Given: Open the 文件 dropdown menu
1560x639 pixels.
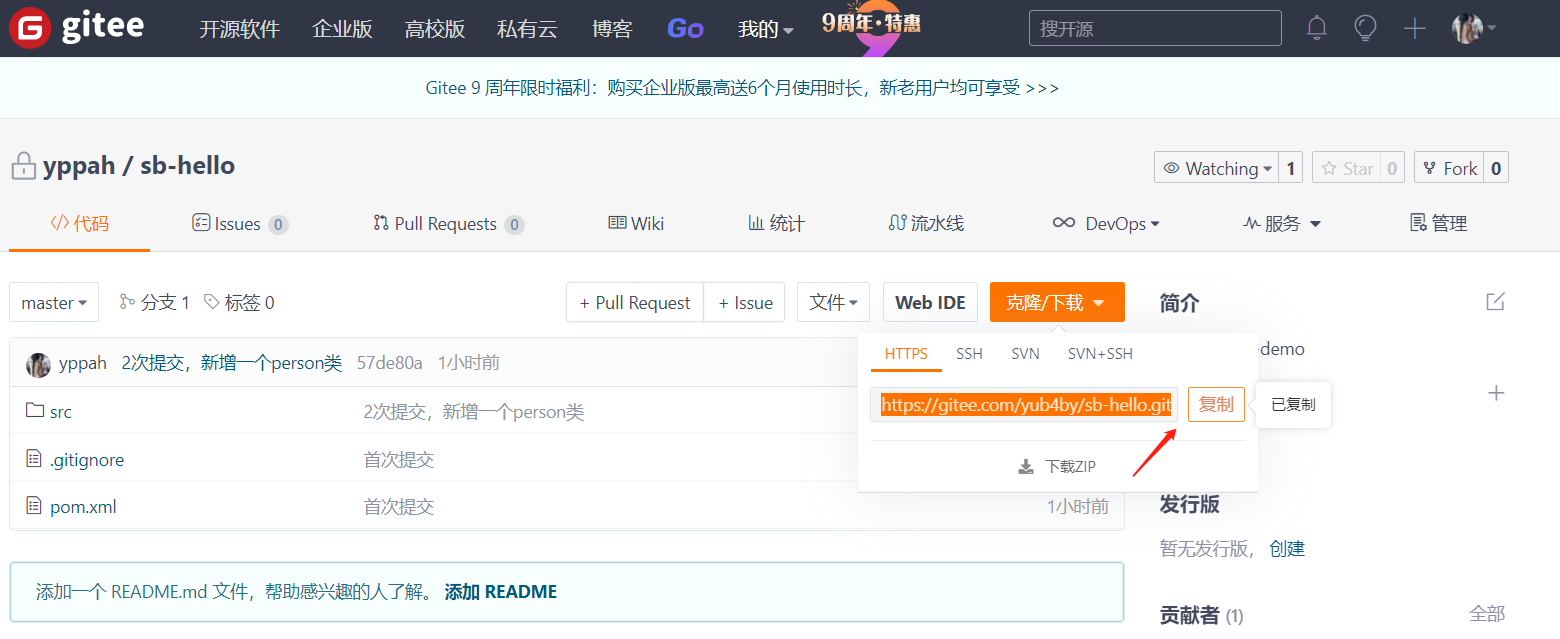Looking at the screenshot, I should pos(833,302).
